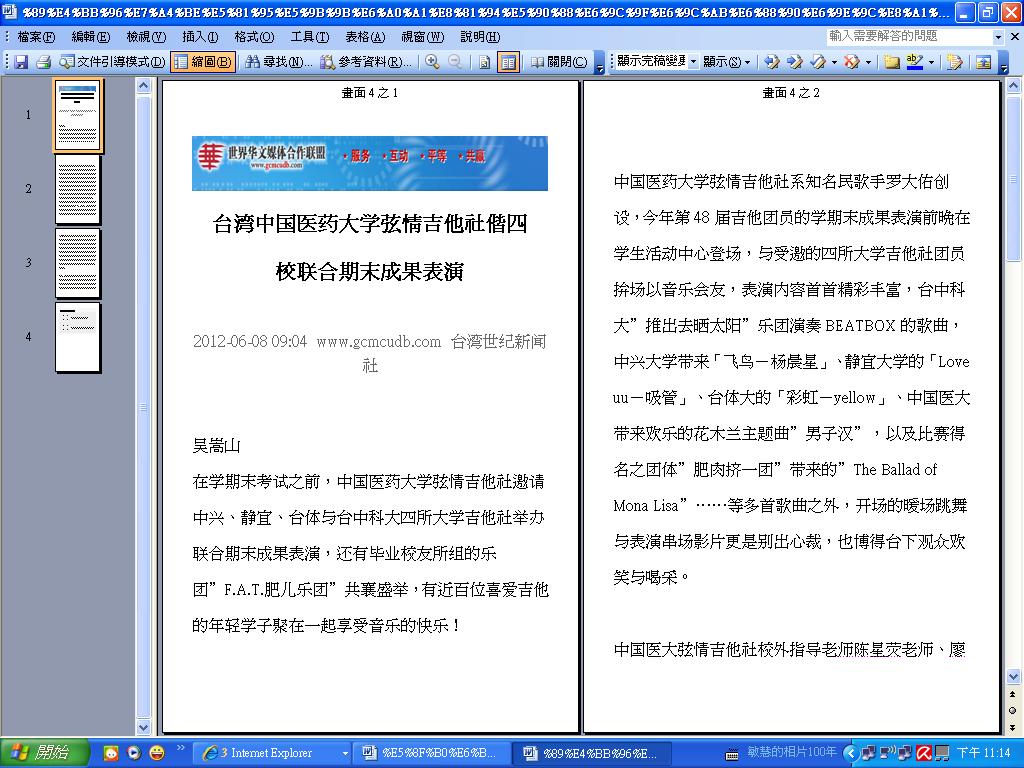1024x768 pixels.
Task: Open the 格式(O) menu
Action: pos(254,37)
